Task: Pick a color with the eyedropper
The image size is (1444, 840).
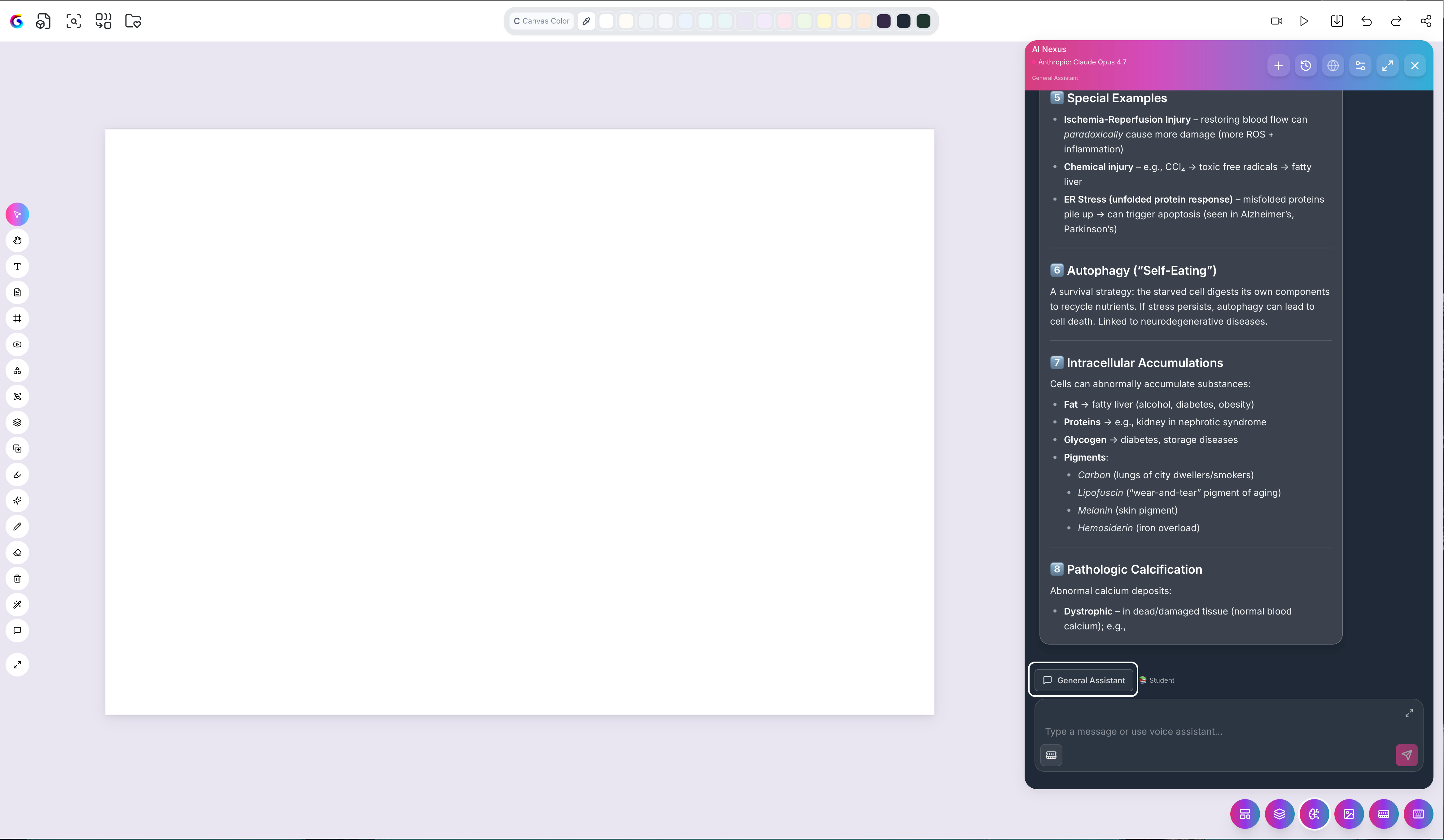Action: (586, 21)
